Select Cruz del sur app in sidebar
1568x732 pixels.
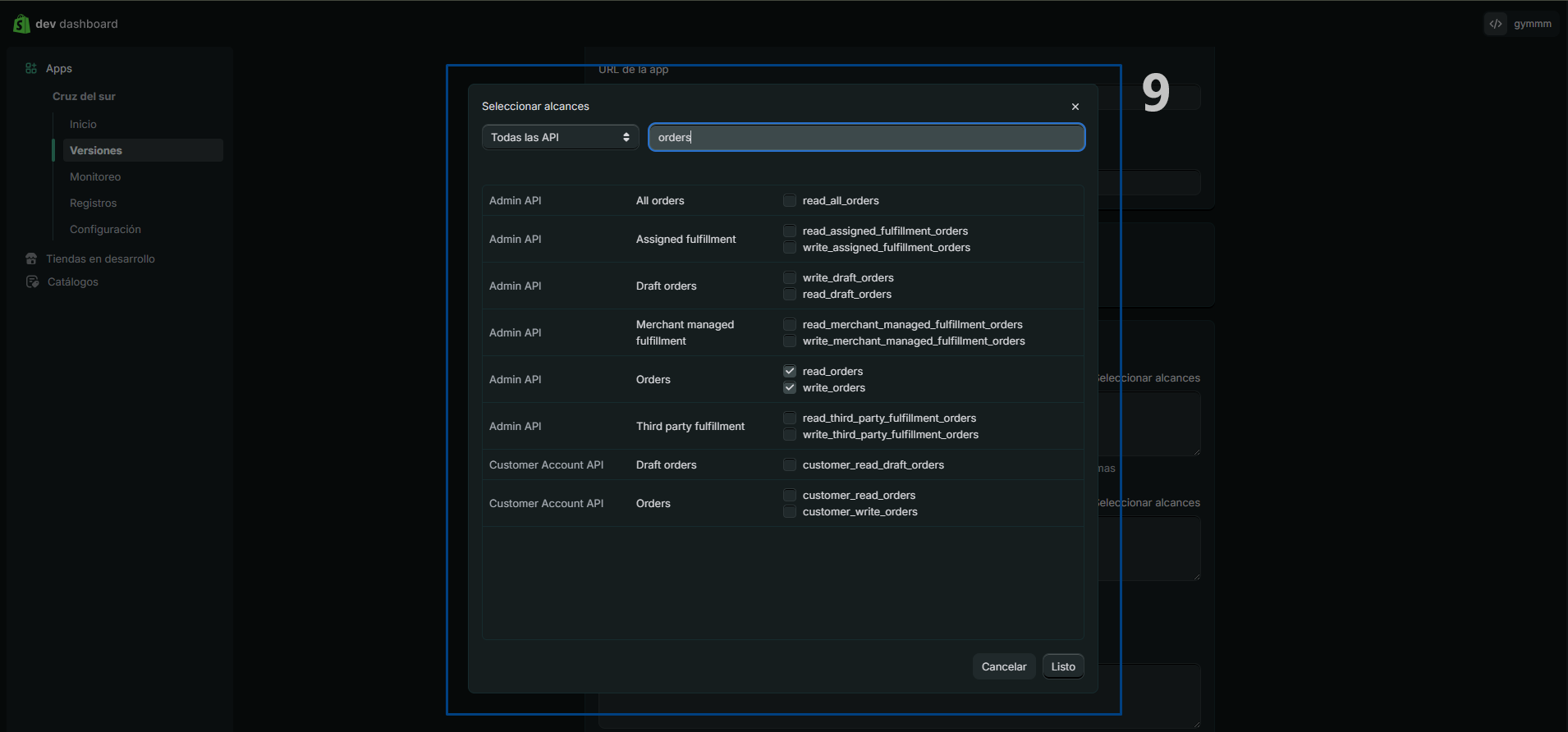pyautogui.click(x=84, y=96)
